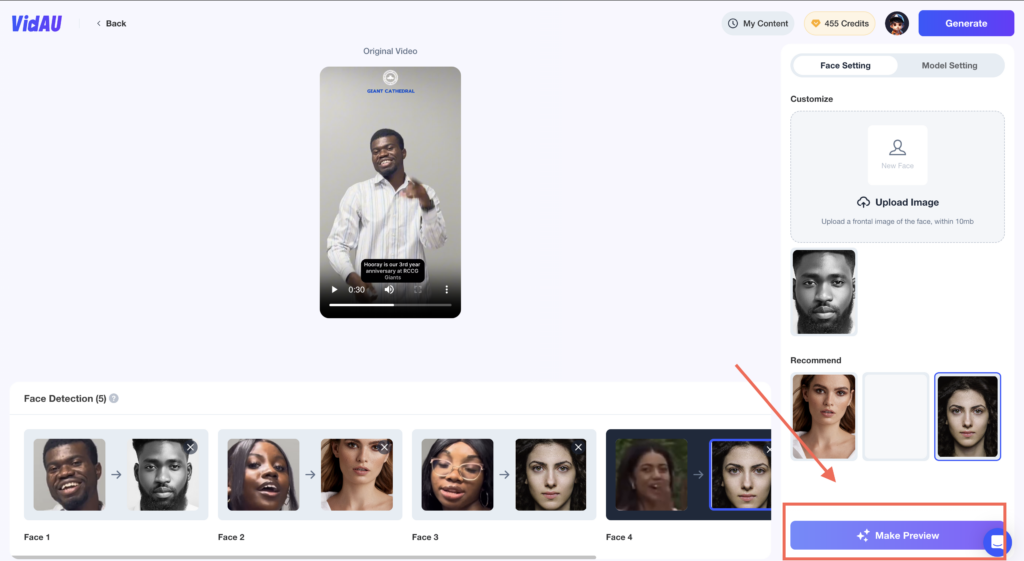Select the empty middle recommended face slot
The width and height of the screenshot is (1024, 561).
pos(895,416)
